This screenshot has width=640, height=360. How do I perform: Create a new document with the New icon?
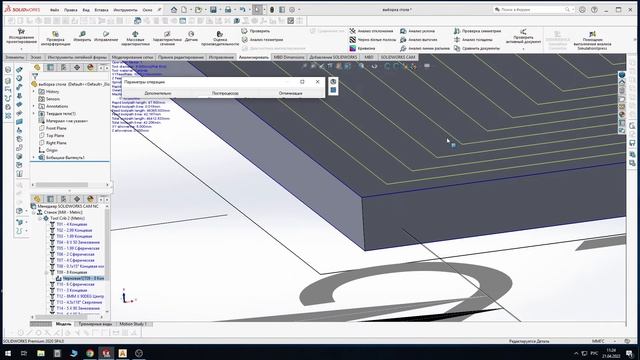click(184, 9)
